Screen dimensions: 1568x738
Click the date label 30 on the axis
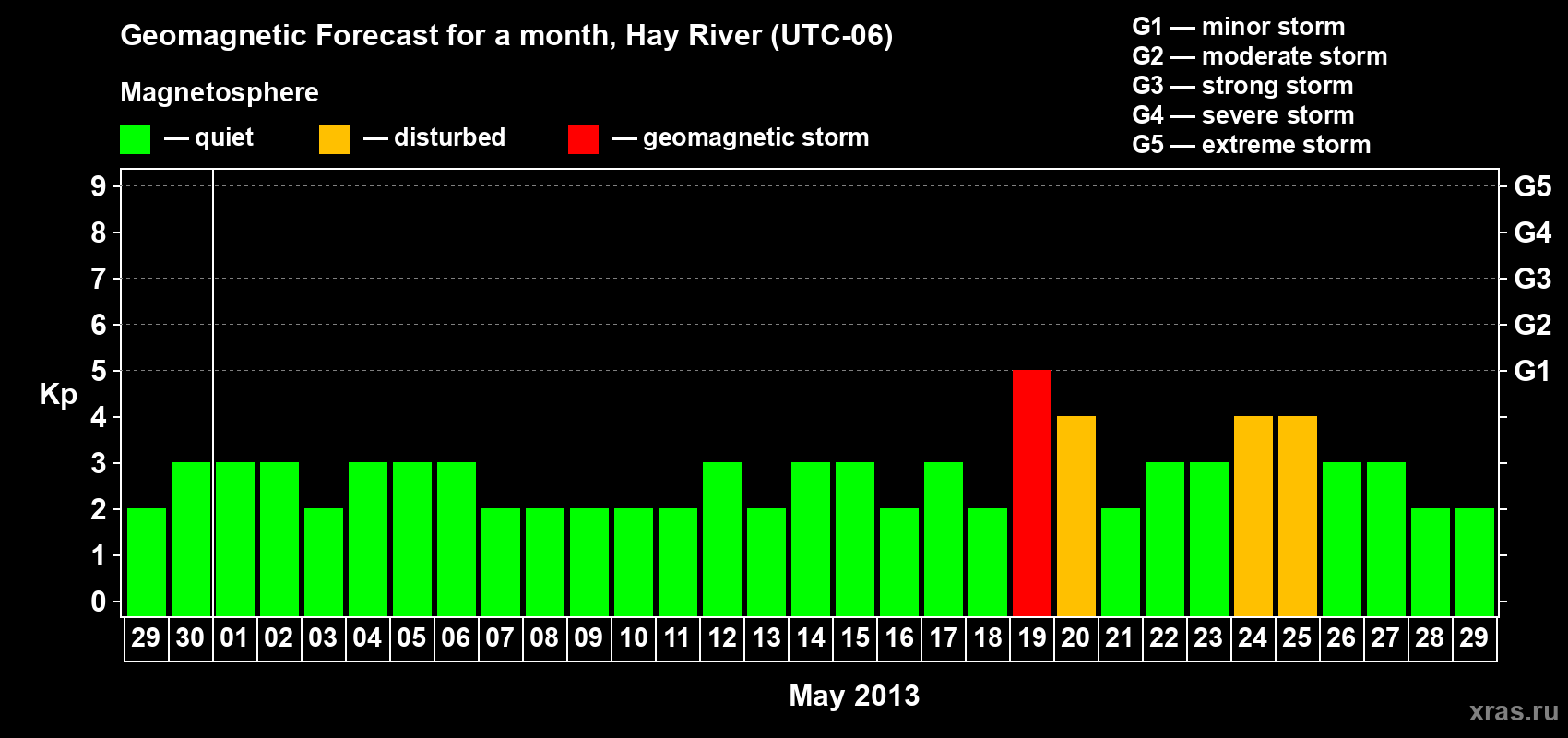(190, 637)
